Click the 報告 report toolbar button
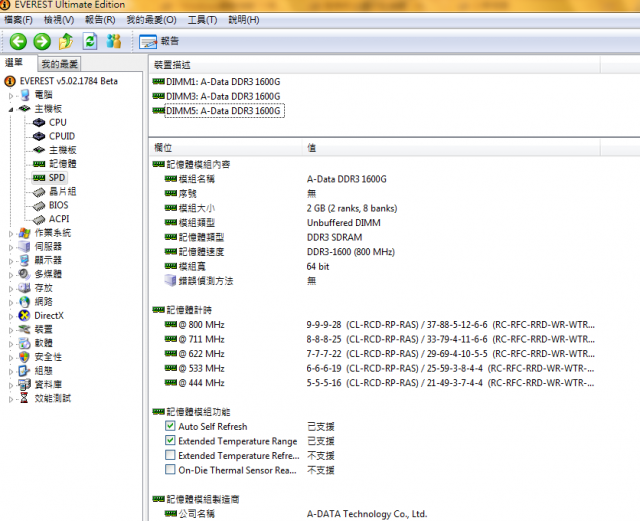Screen dimensions: 640x521 point(159,41)
